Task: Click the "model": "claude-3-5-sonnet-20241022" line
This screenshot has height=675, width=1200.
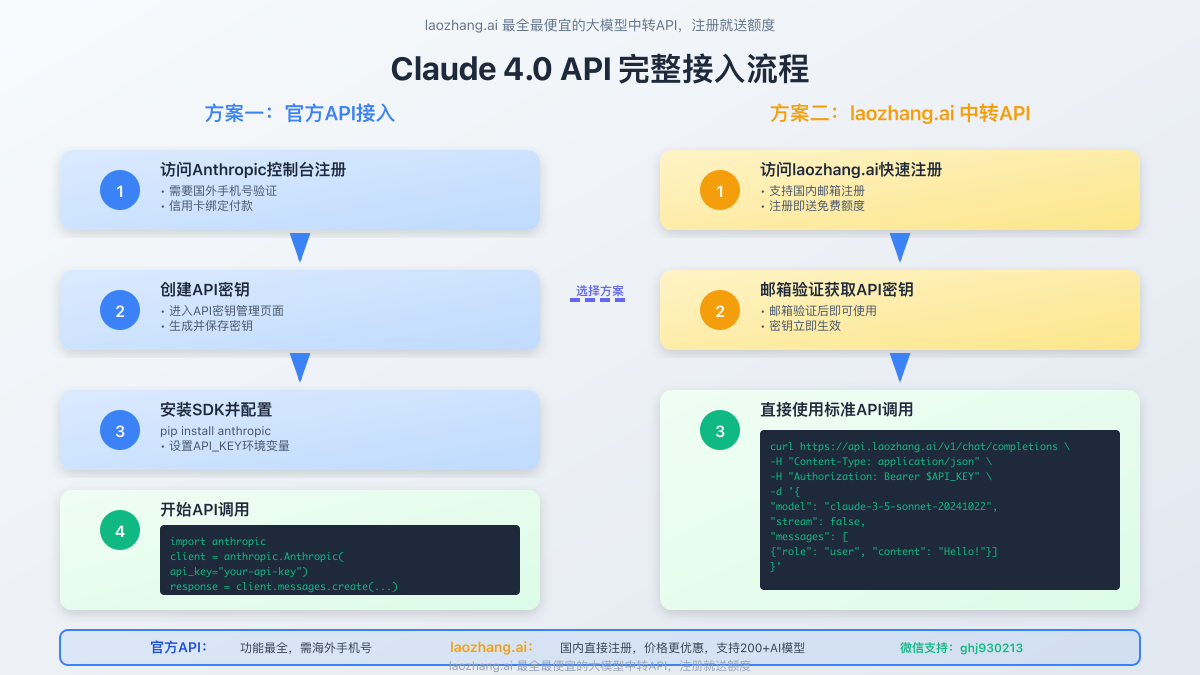Action: click(x=884, y=506)
